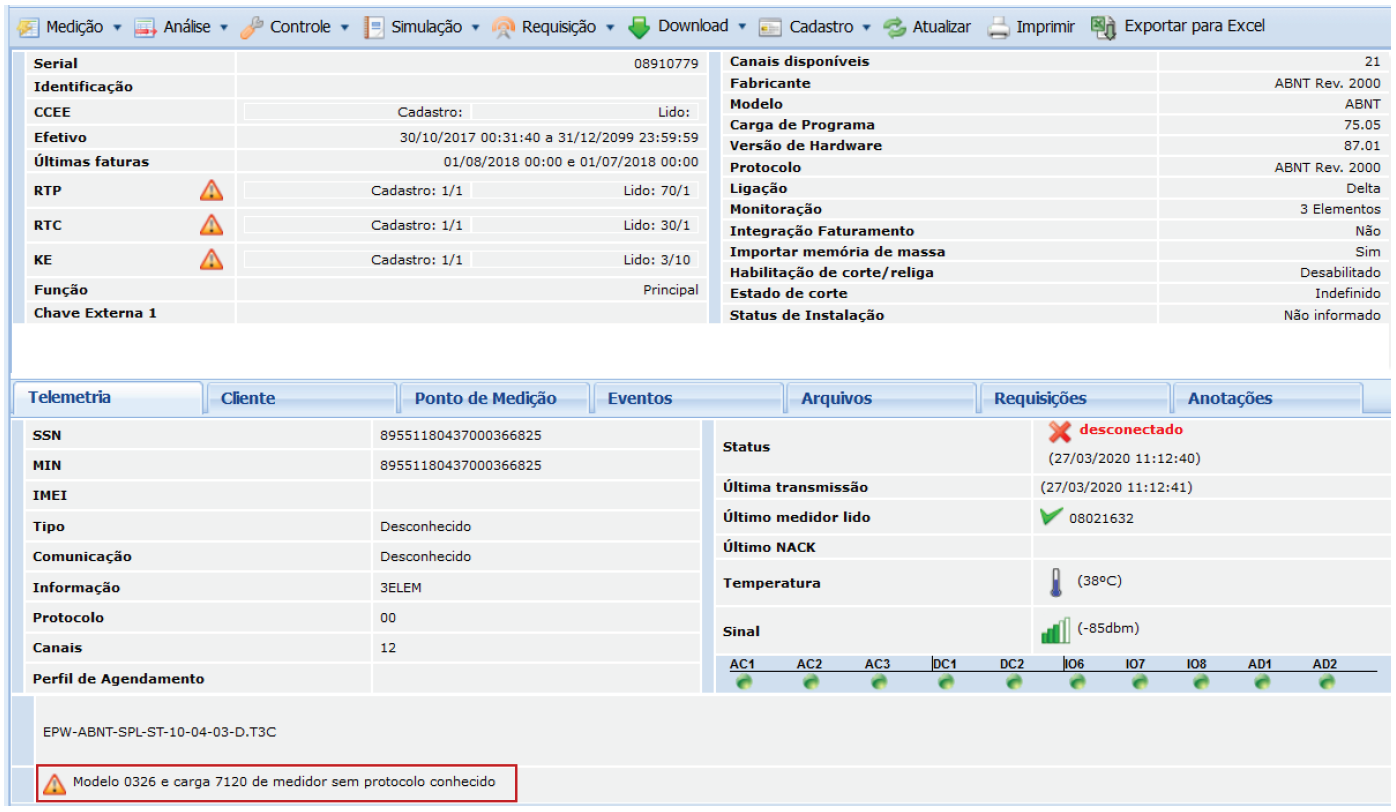Expand the Medição dropdown menu
The width and height of the screenshot is (1396, 812).
point(117,27)
